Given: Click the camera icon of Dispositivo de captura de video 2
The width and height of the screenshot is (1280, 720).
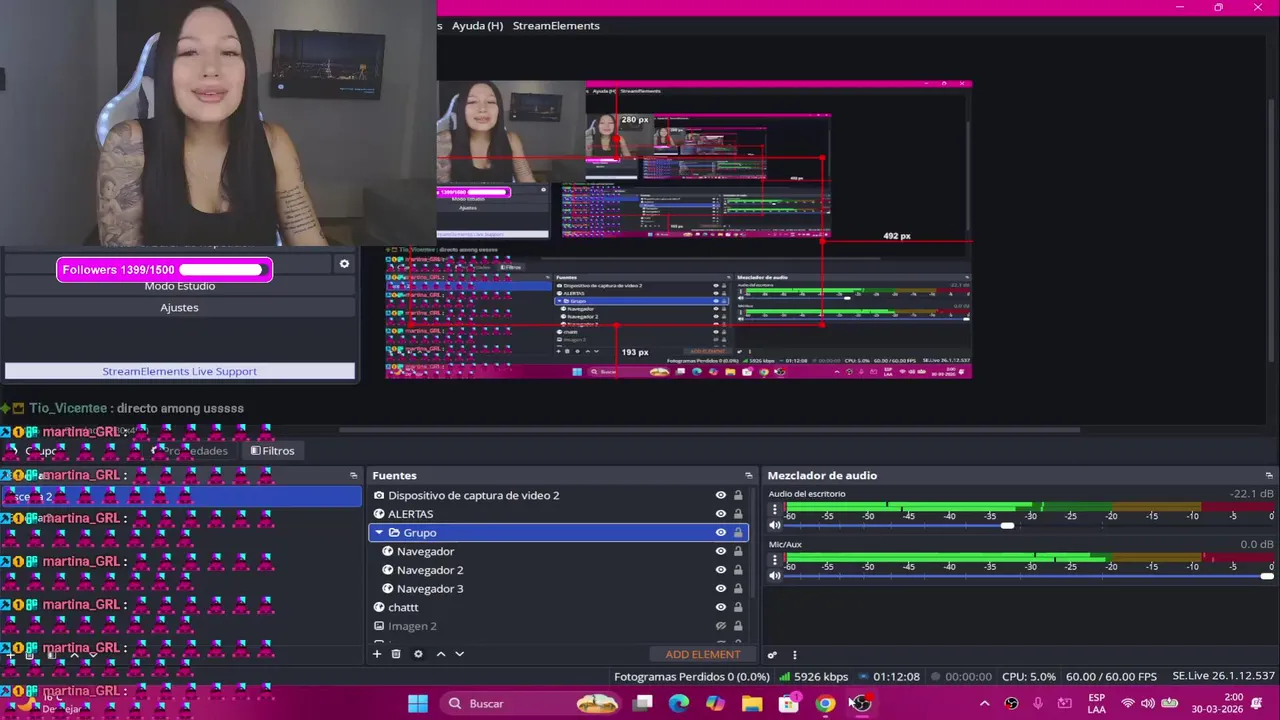Looking at the screenshot, I should (x=379, y=495).
